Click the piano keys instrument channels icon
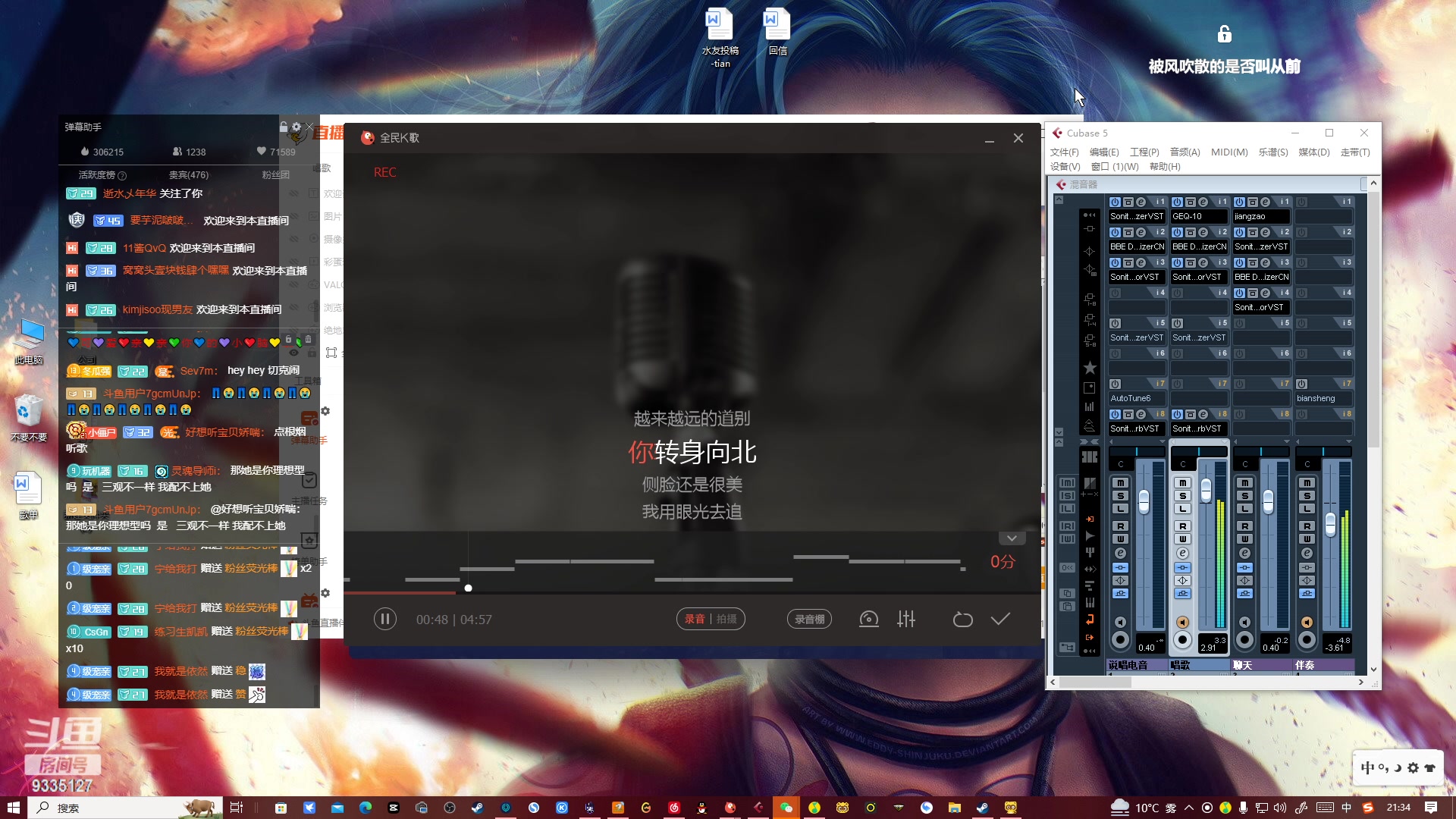This screenshot has height=819, width=1456. point(1090,602)
